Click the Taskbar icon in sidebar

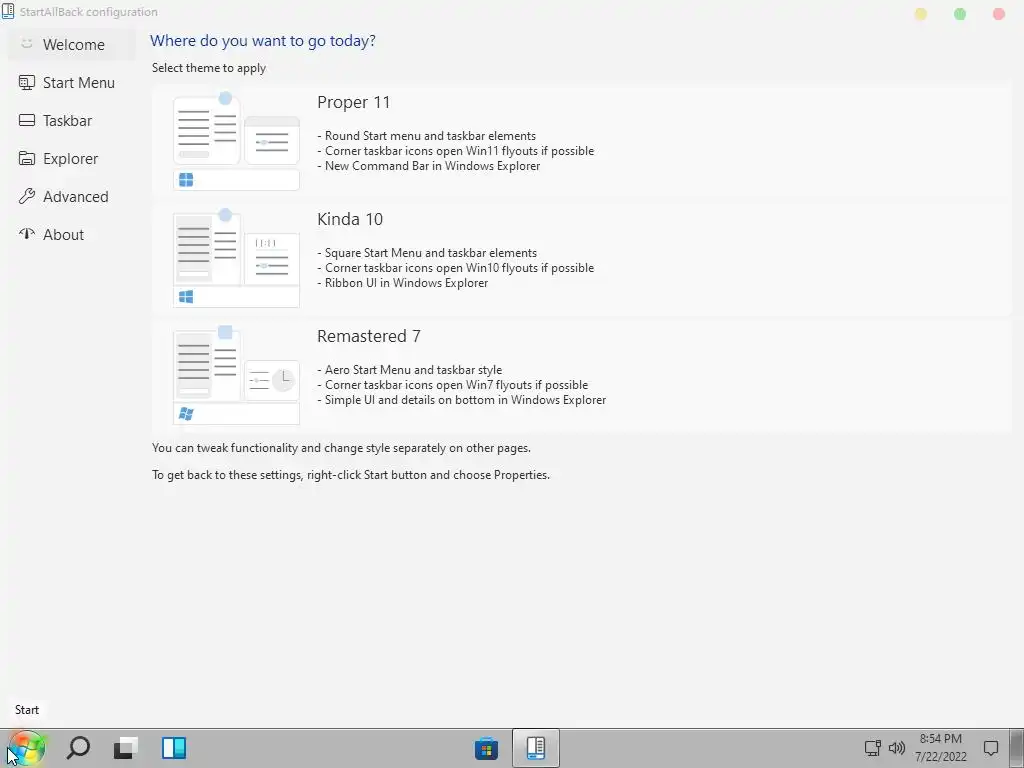(x=27, y=121)
